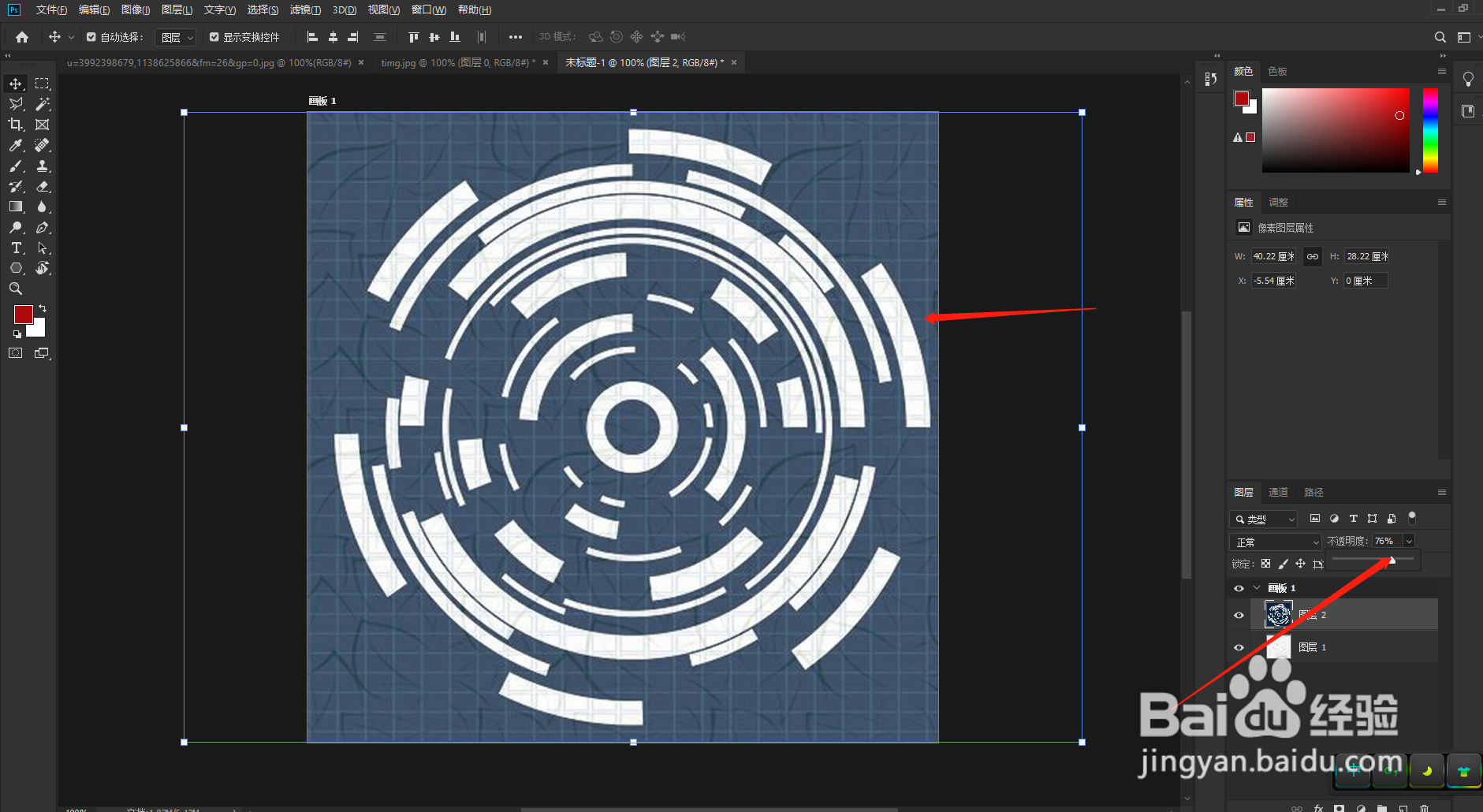
Task: Select the Zoom tool in the toolbox
Action: coord(16,289)
